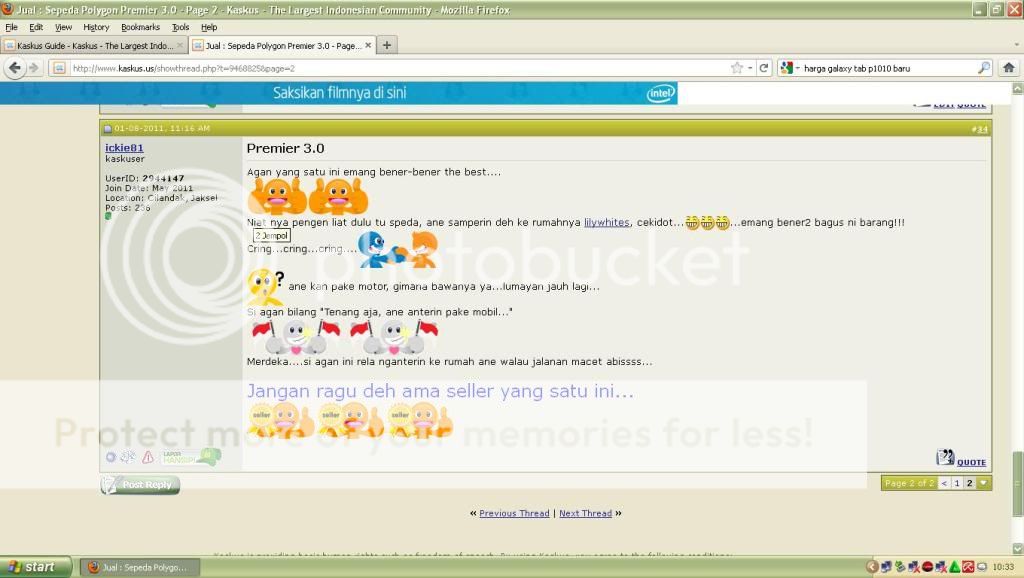
Task: Click post number #34 link
Action: 979,129
